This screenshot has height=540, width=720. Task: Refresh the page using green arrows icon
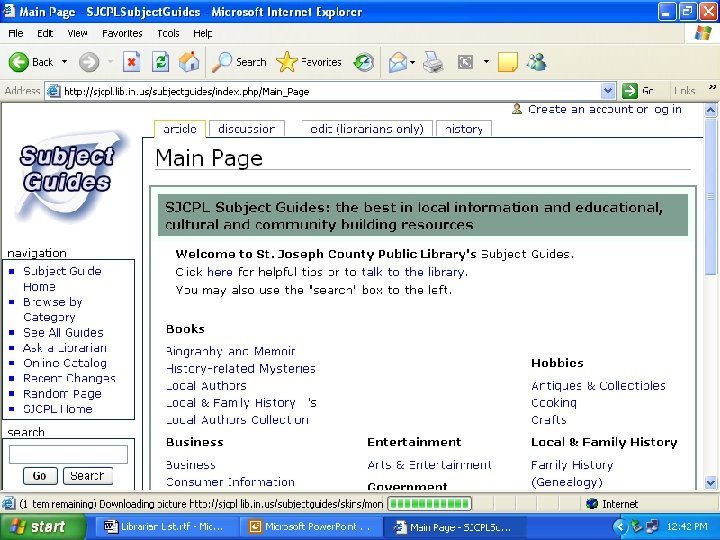[x=160, y=62]
